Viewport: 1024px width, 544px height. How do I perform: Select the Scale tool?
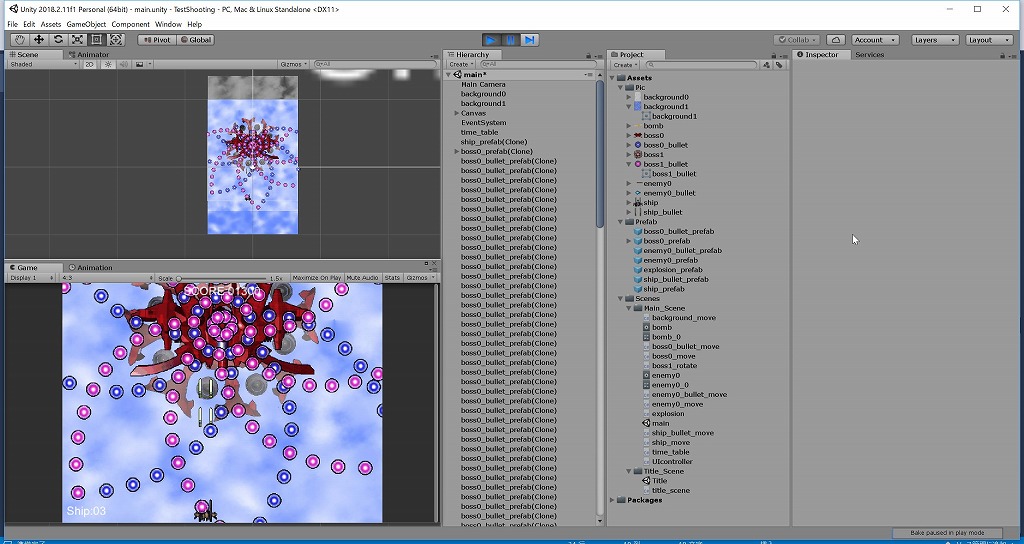[x=77, y=40]
